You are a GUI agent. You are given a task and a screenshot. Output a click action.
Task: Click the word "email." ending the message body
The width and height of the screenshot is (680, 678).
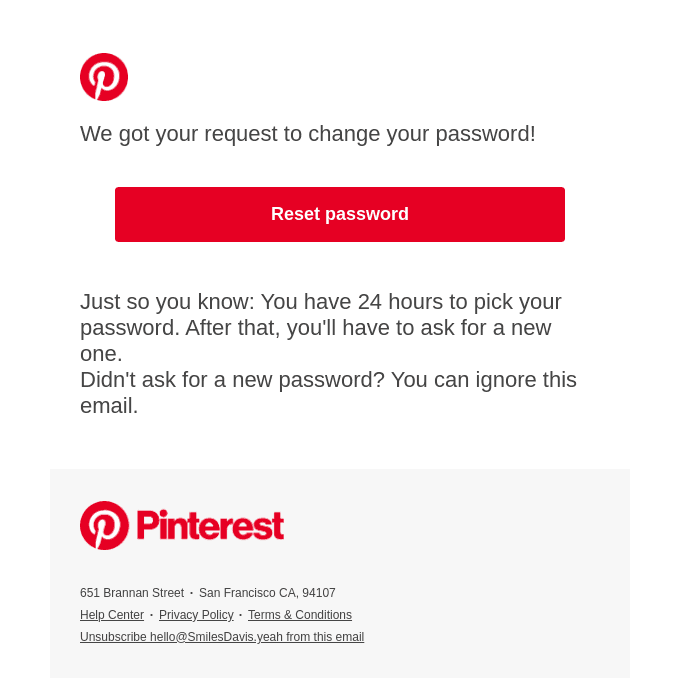[x=109, y=406]
